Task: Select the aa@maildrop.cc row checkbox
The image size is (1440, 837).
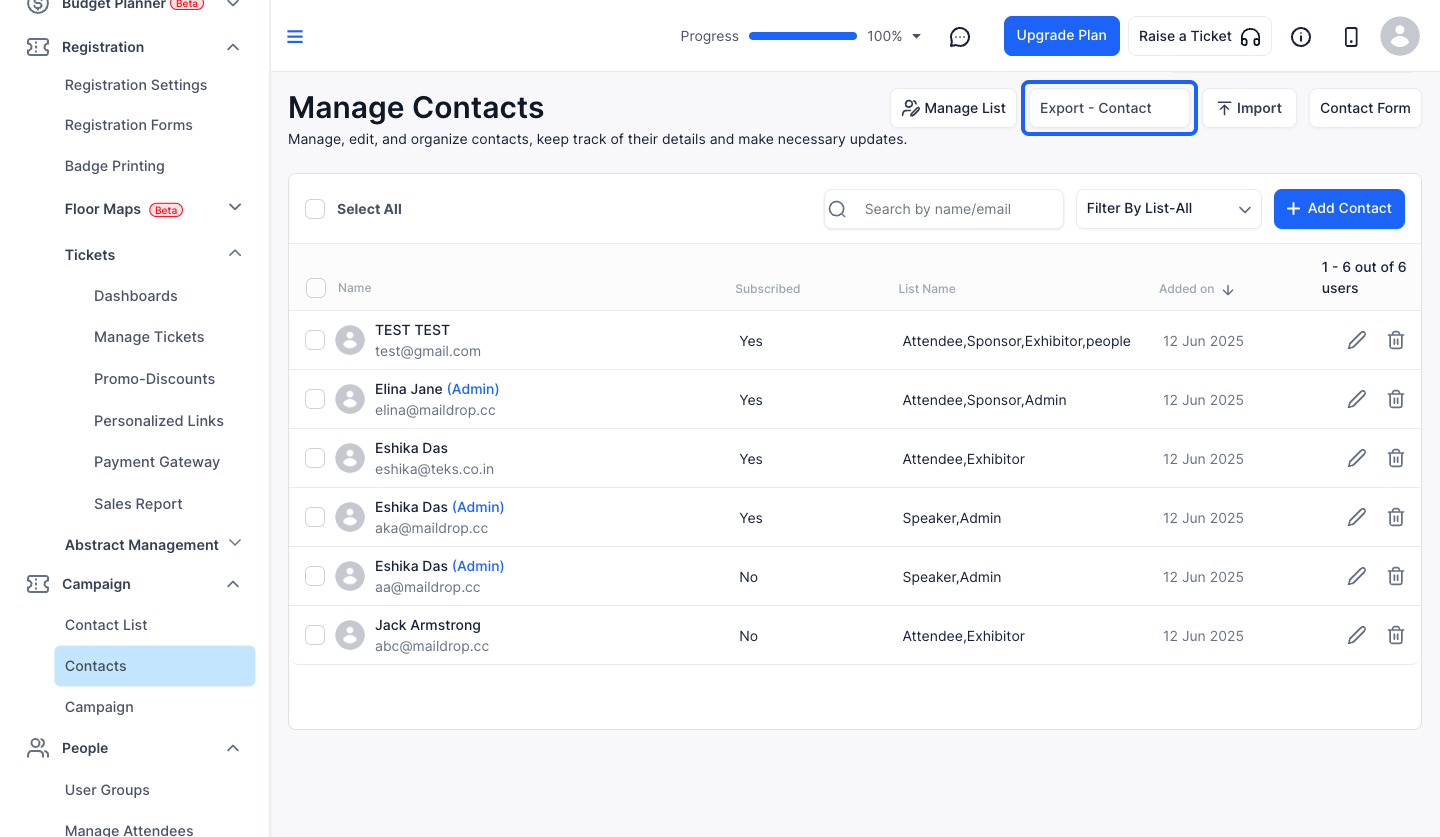Action: [x=315, y=576]
